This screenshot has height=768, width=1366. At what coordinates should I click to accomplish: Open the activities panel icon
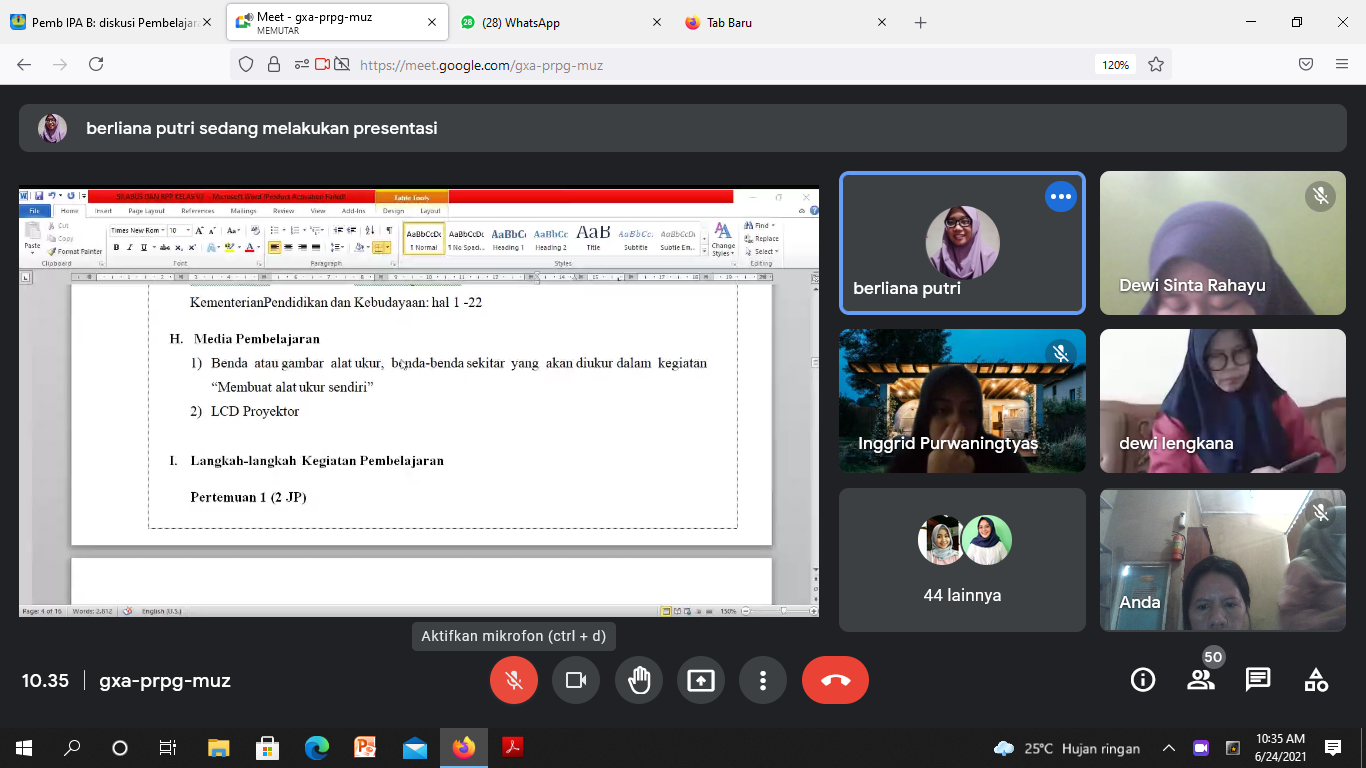pos(1316,680)
